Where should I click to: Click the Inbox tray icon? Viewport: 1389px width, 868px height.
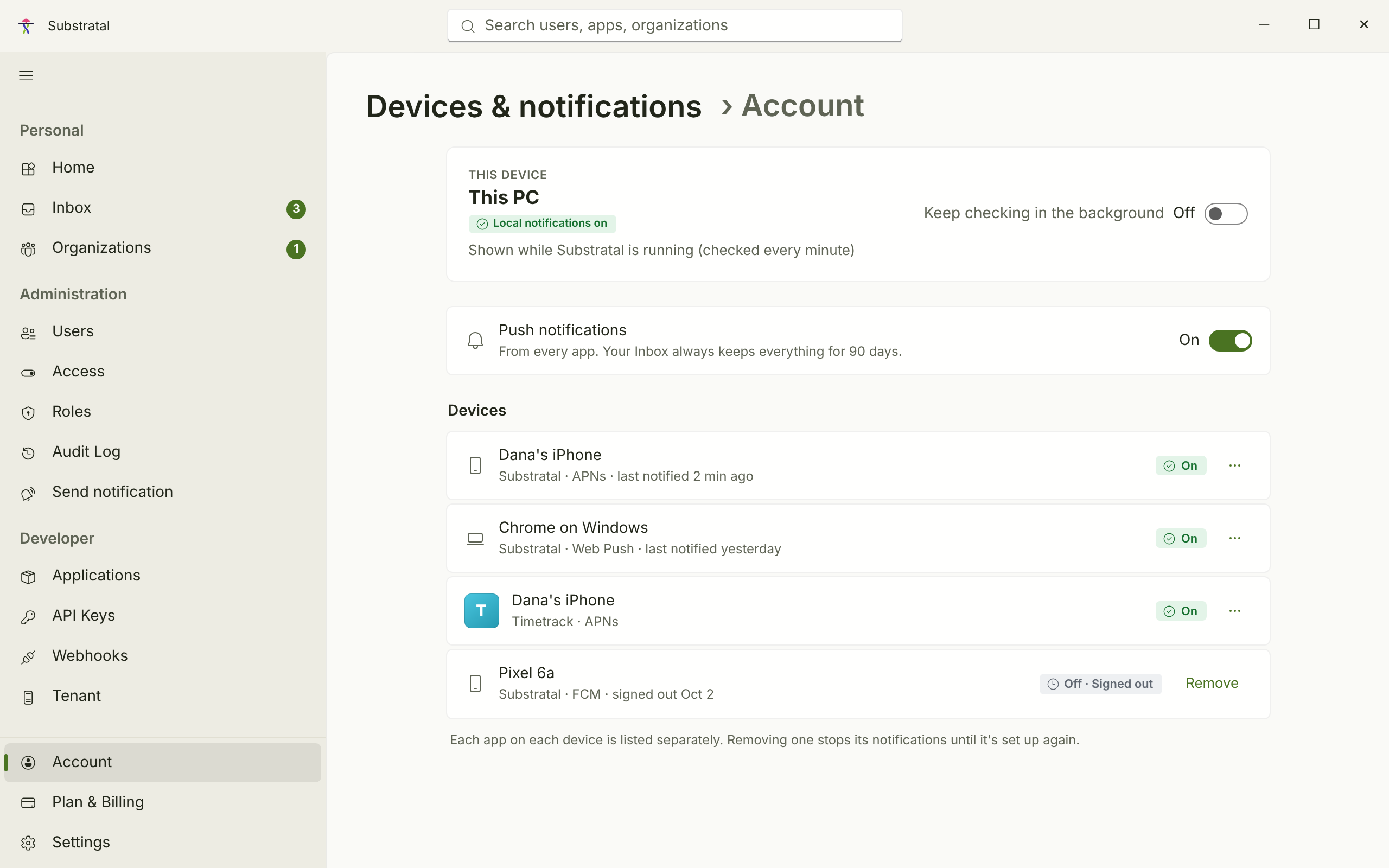click(x=28, y=208)
